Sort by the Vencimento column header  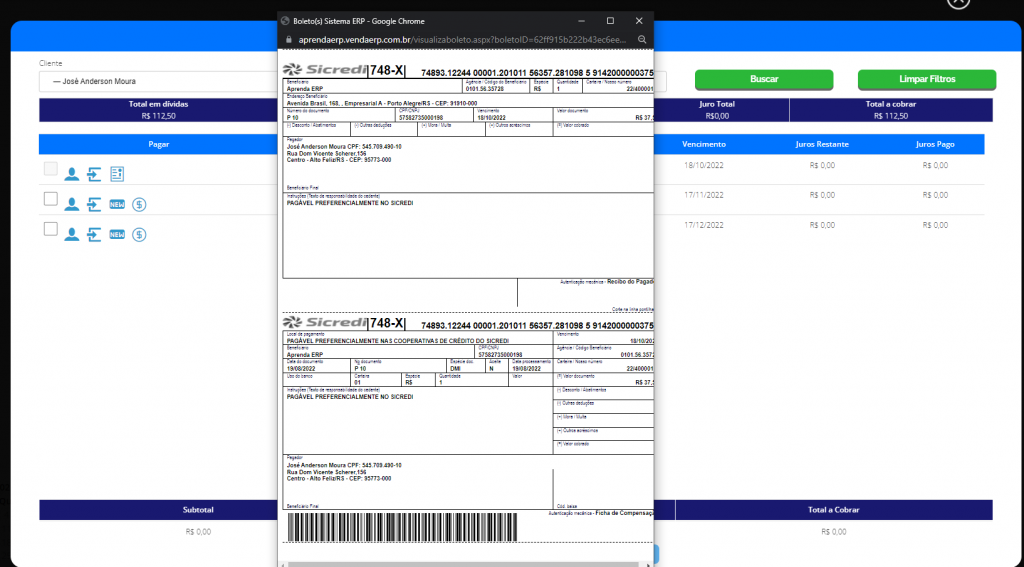coord(703,144)
